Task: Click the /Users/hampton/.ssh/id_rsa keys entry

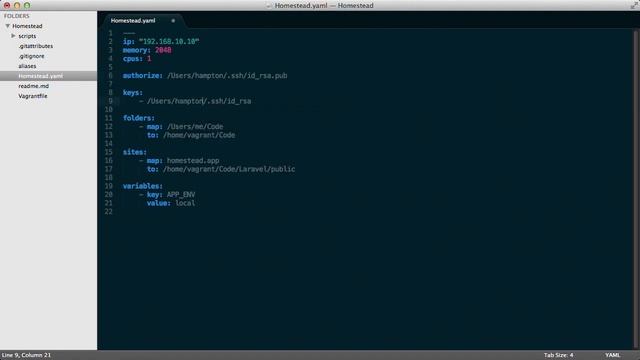Action: tap(199, 101)
